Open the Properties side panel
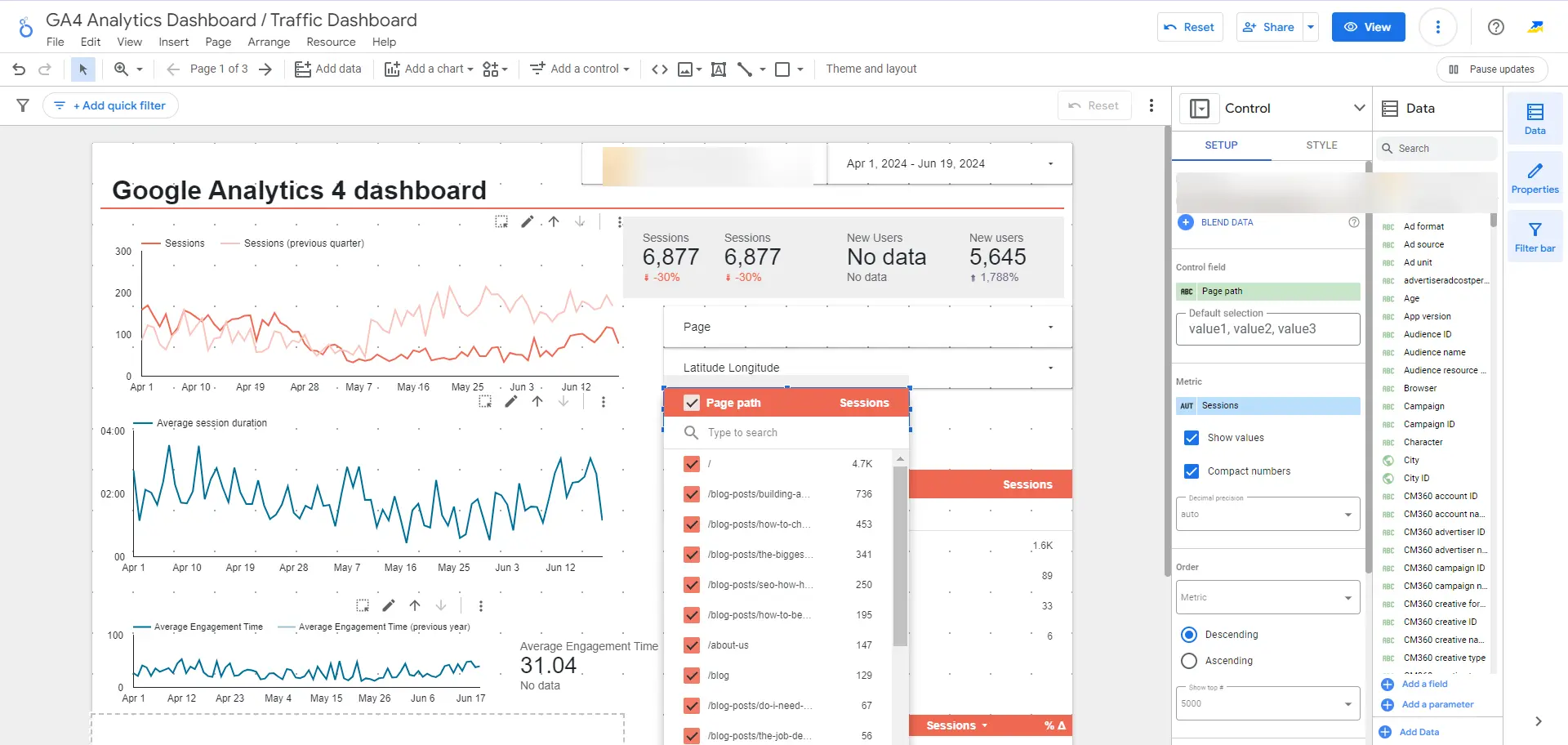Image resolution: width=1568 pixels, height=745 pixels. click(x=1535, y=177)
